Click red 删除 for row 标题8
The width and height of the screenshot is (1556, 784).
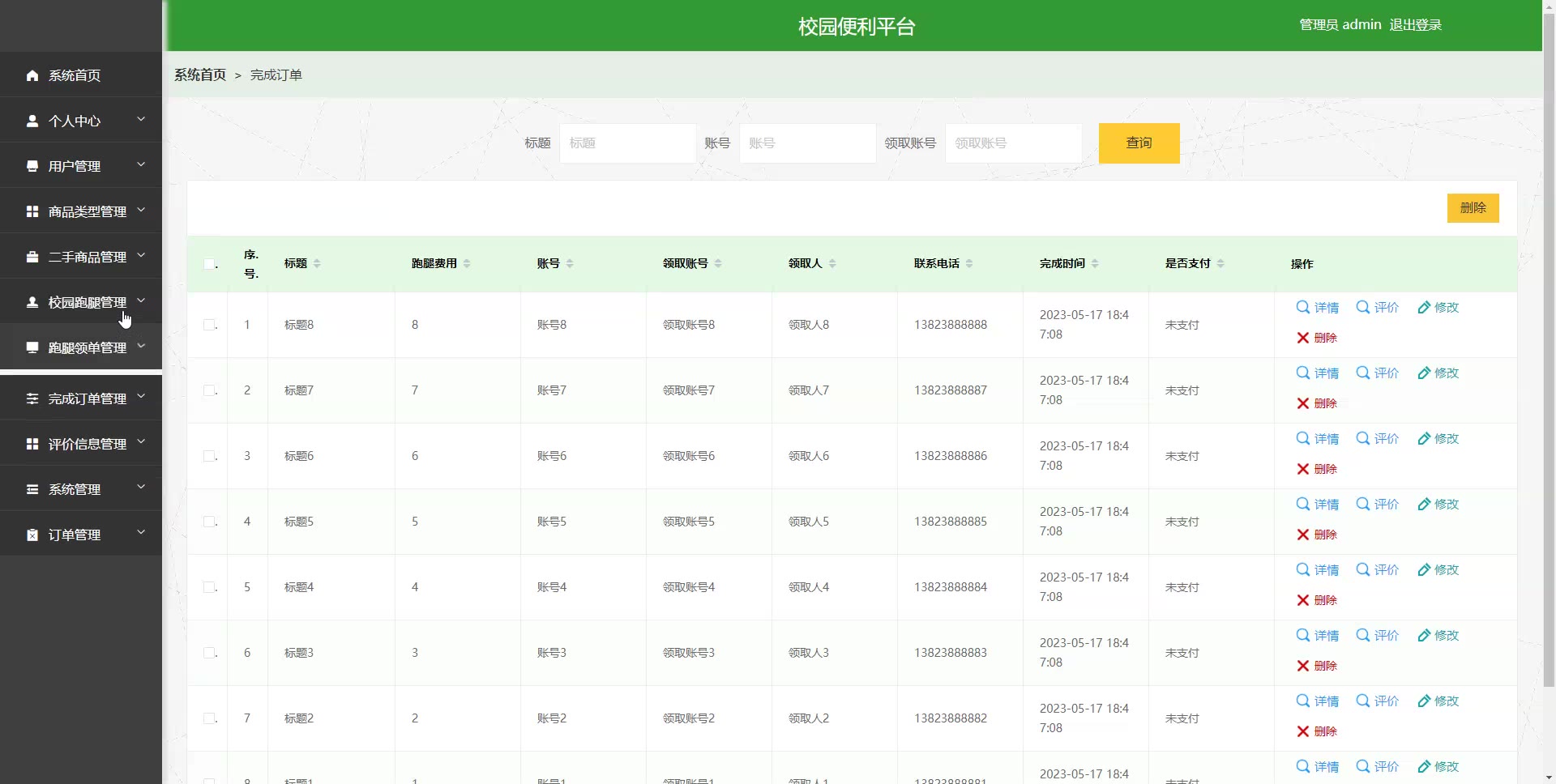click(x=1317, y=338)
